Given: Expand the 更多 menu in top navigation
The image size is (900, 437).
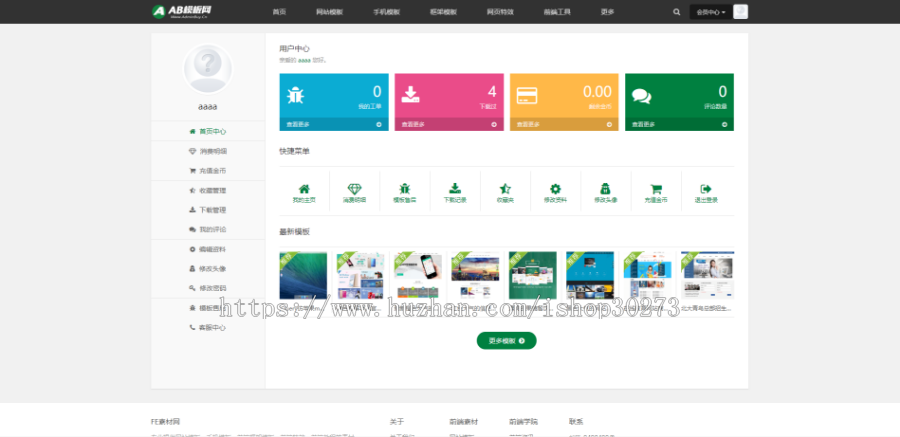Looking at the screenshot, I should tap(608, 12).
